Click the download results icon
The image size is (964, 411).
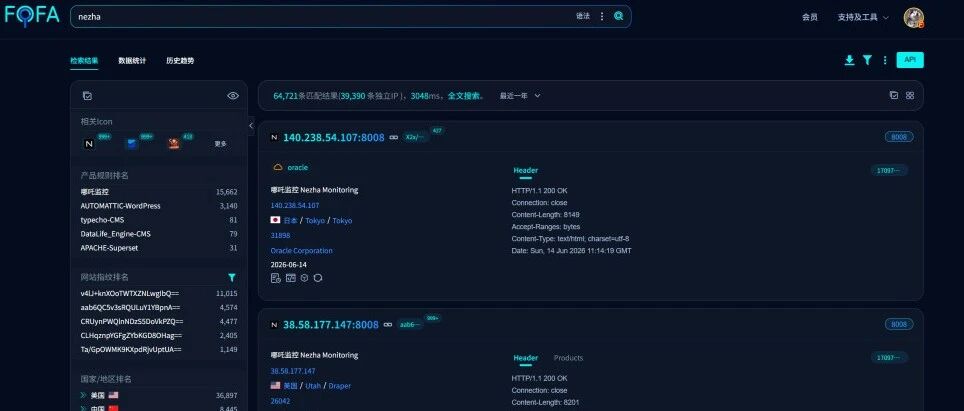click(849, 60)
